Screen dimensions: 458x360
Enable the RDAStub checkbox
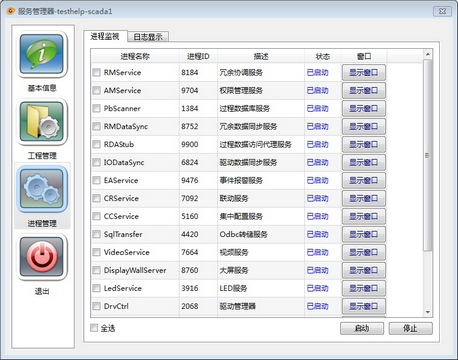[x=96, y=144]
